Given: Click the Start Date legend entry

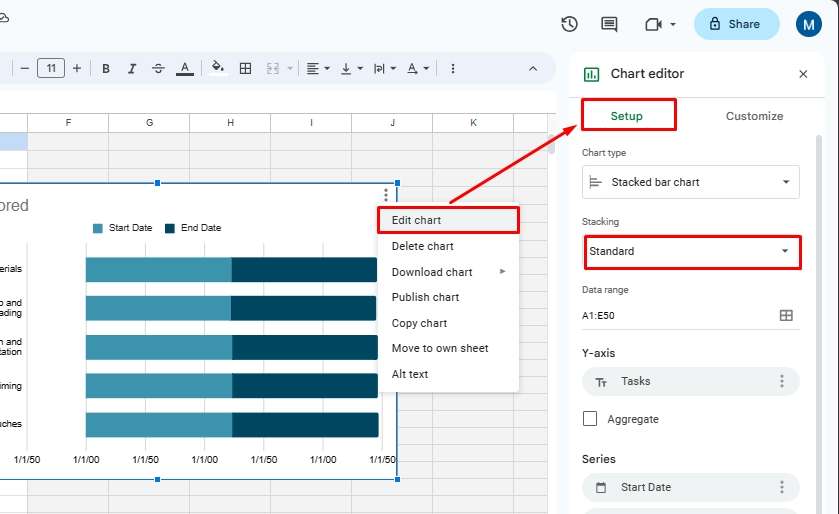Looking at the screenshot, I should coord(123,228).
